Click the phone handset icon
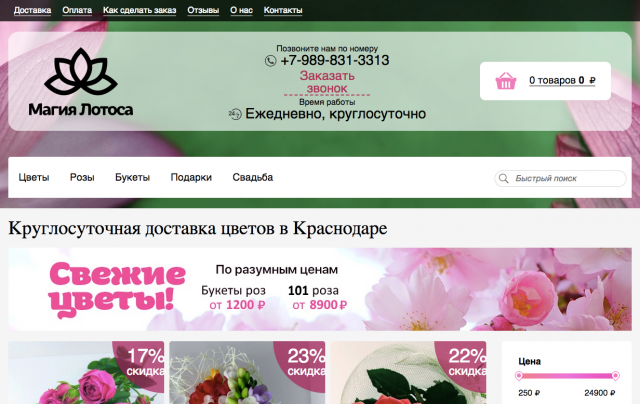640x404 pixels. pos(270,61)
